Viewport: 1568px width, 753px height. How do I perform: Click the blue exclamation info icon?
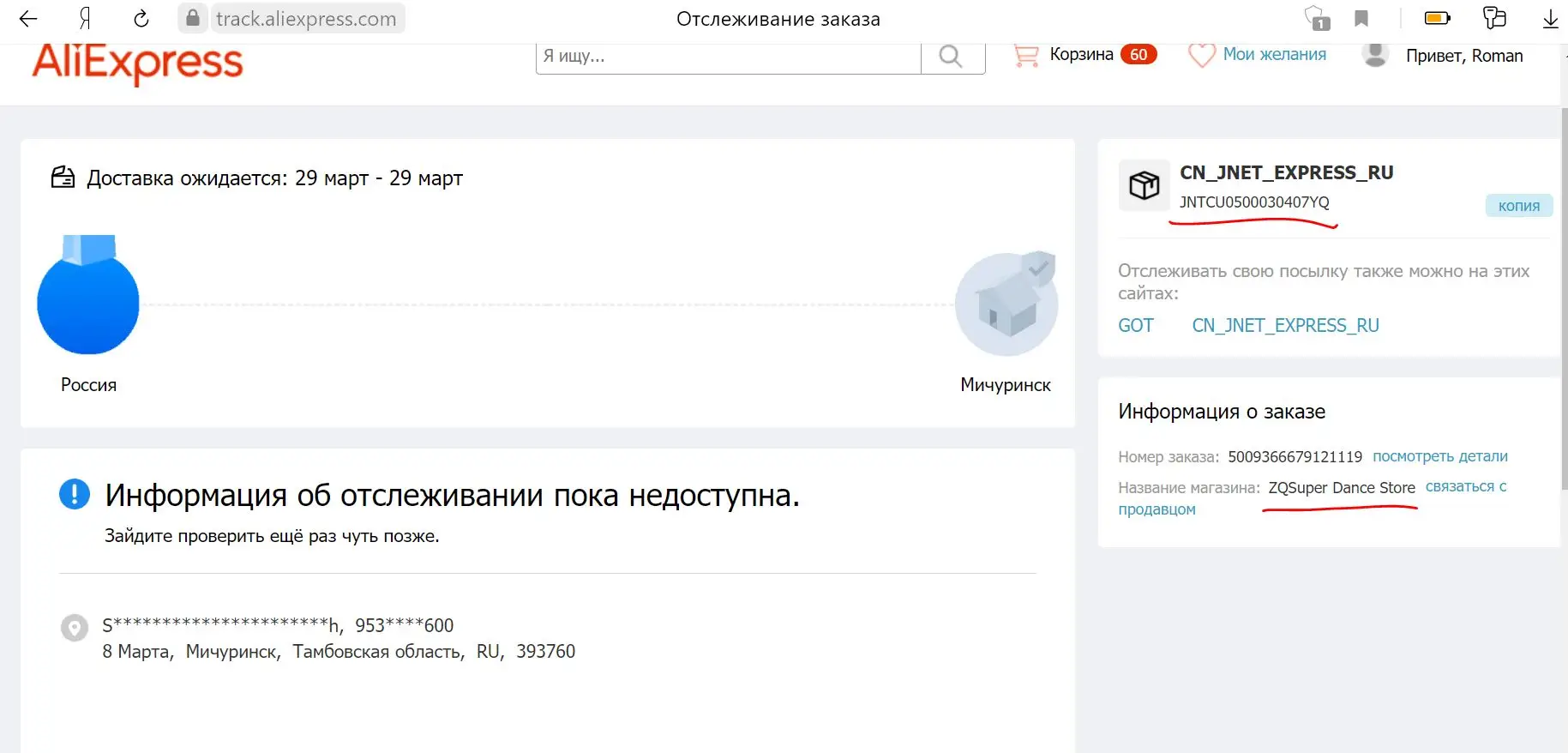point(75,494)
